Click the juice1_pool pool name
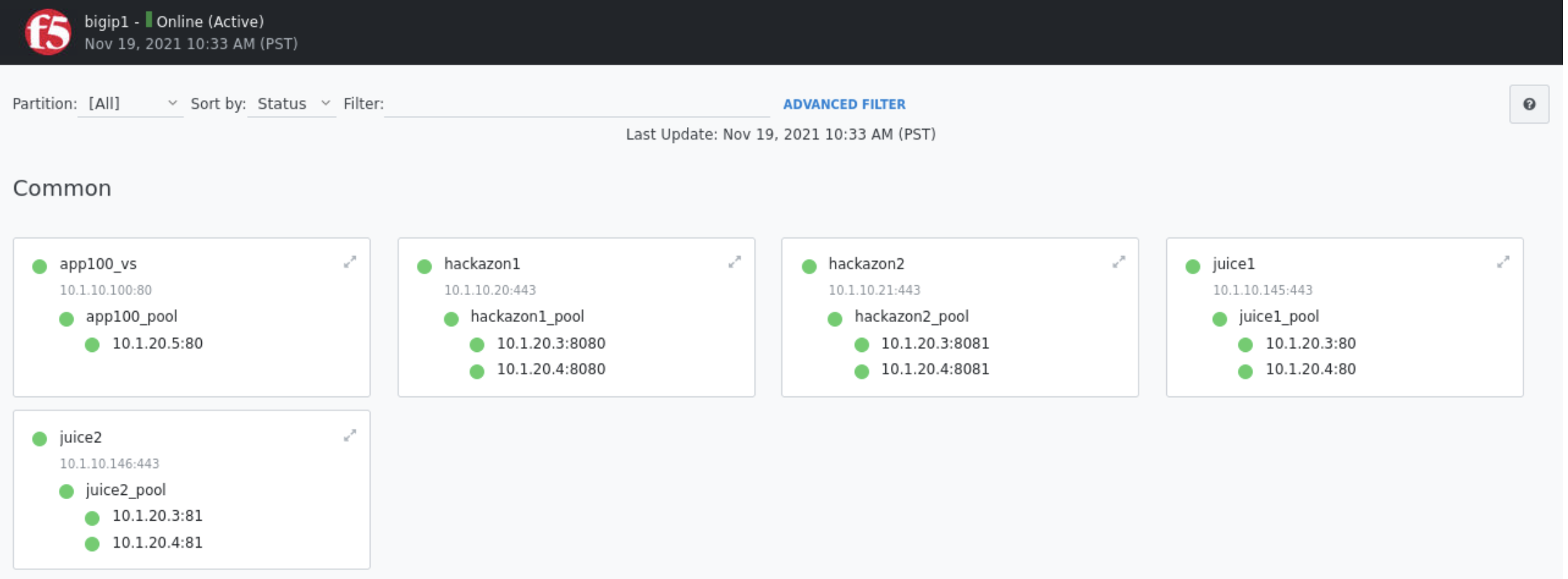1568x579 pixels. pyautogui.click(x=1278, y=317)
